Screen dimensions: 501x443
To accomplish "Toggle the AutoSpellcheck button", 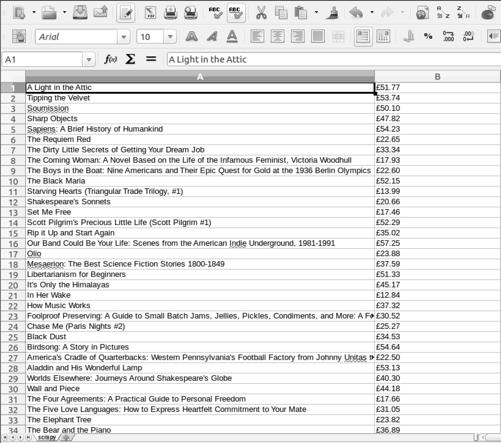I will [x=236, y=13].
